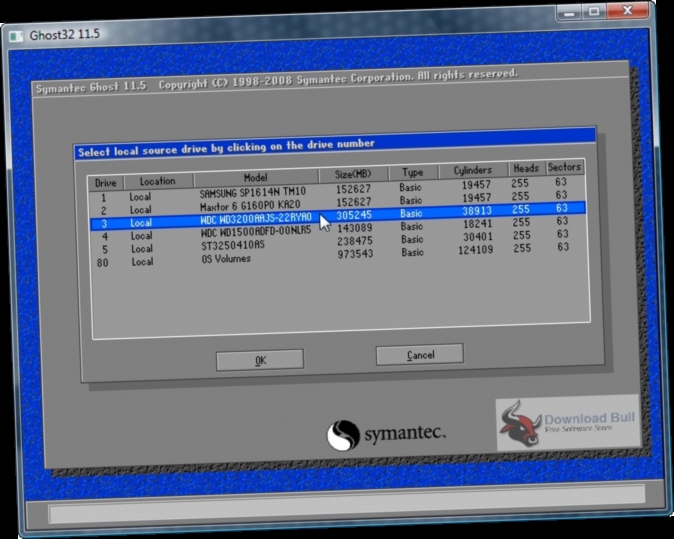This screenshot has width=674, height=539.
Task: Click Local location in drive 80 row
Action: tap(142, 262)
